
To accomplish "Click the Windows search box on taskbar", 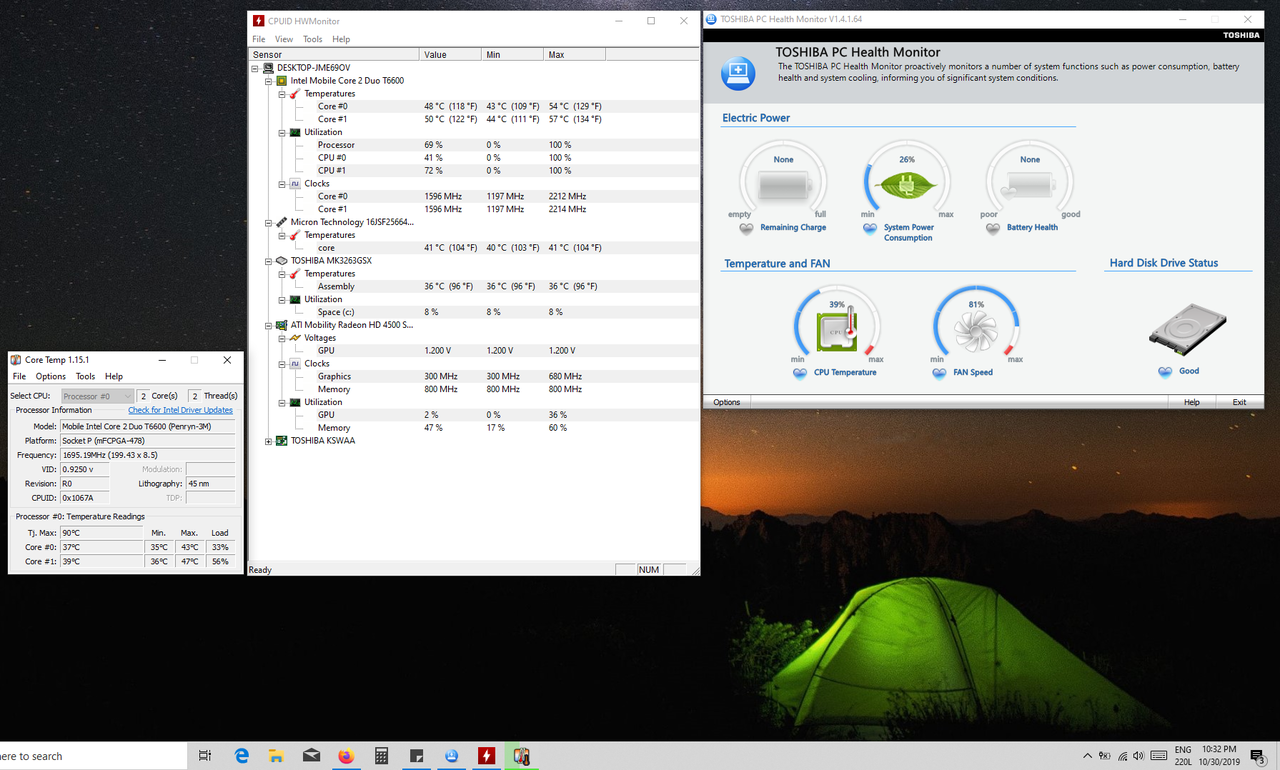I will pyautogui.click(x=91, y=756).
